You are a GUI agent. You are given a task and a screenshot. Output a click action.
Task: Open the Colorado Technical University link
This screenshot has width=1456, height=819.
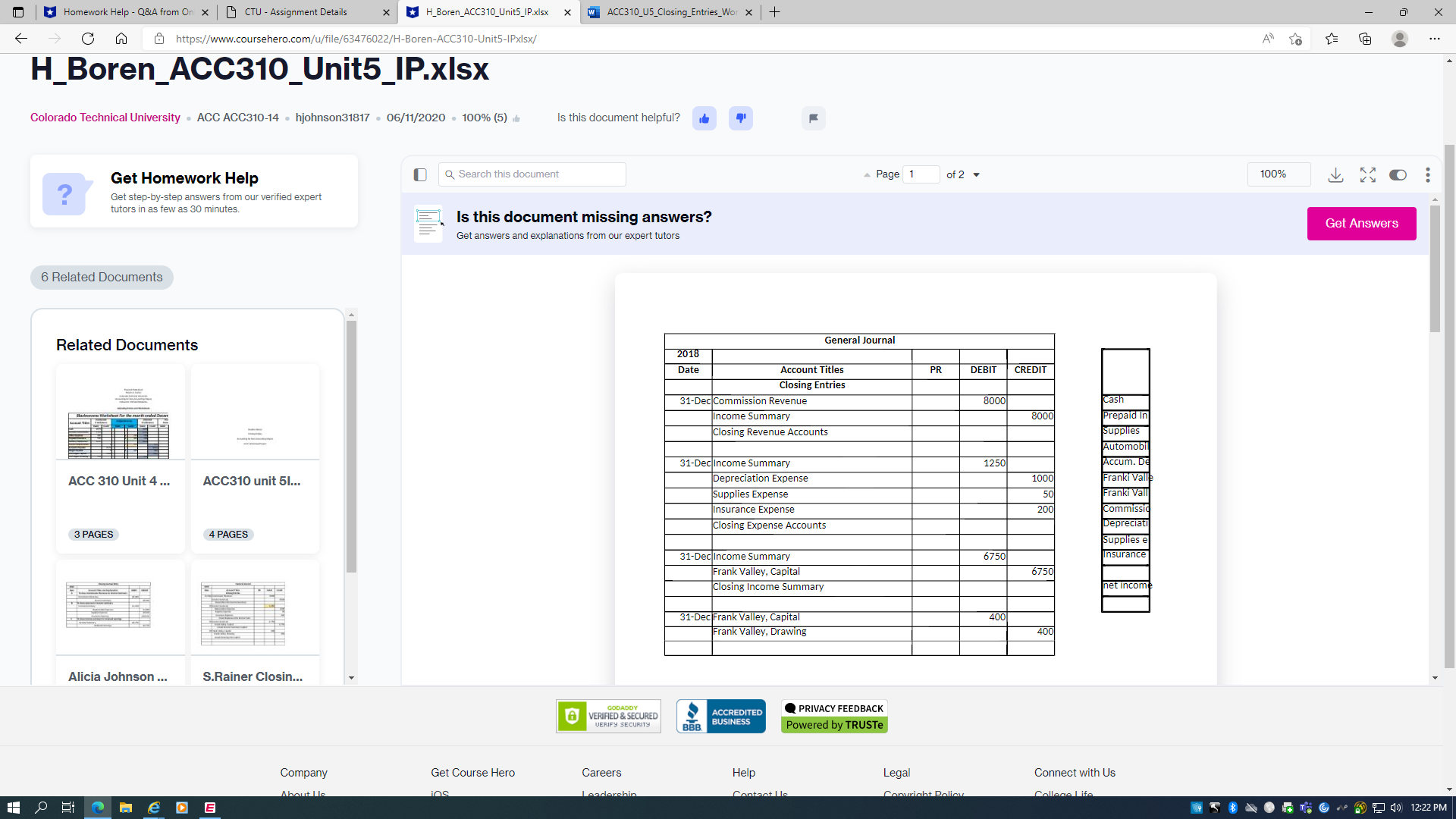coord(105,118)
